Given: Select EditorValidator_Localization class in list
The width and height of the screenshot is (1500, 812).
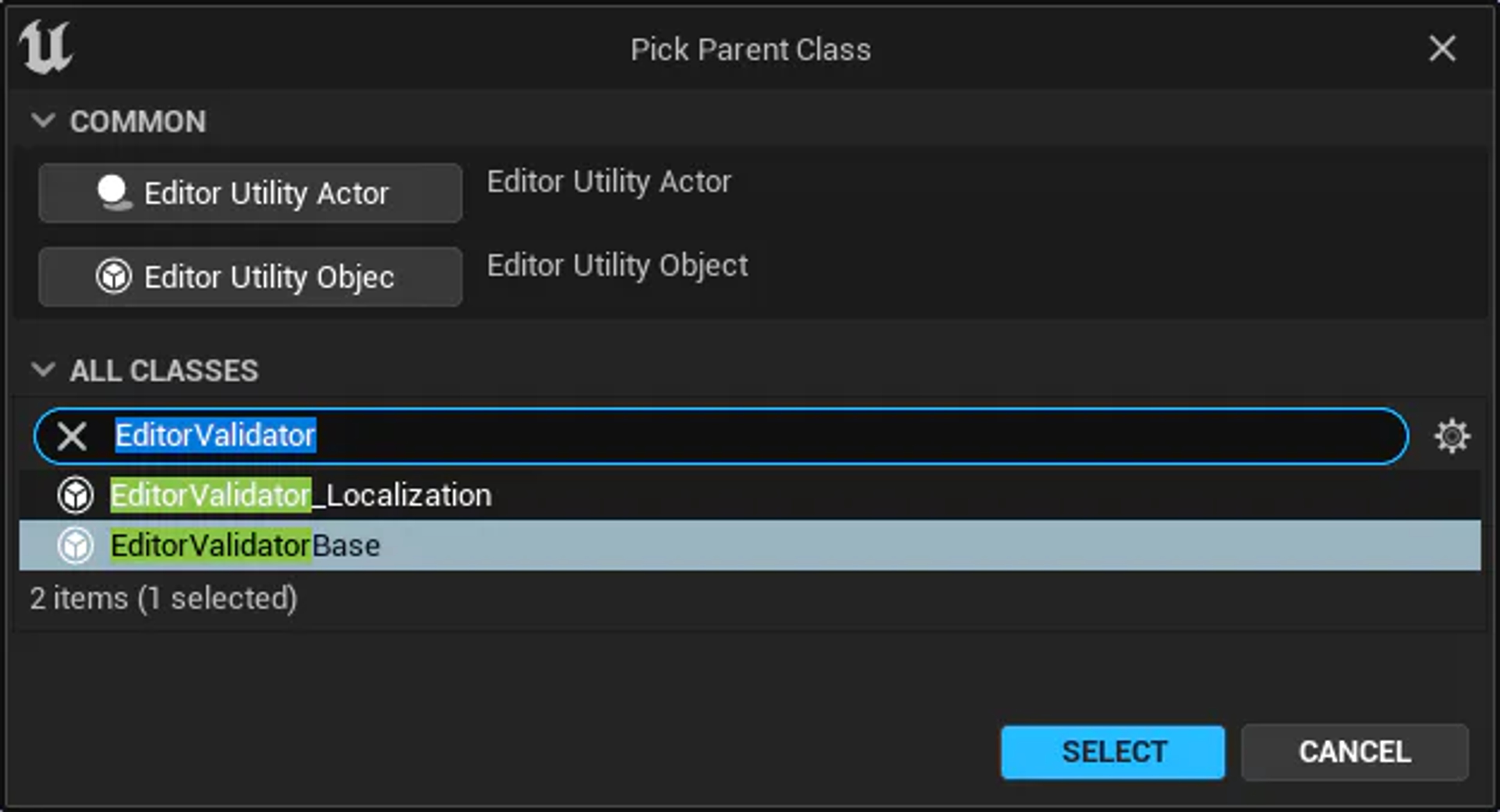Looking at the screenshot, I should pyautogui.click(x=300, y=495).
